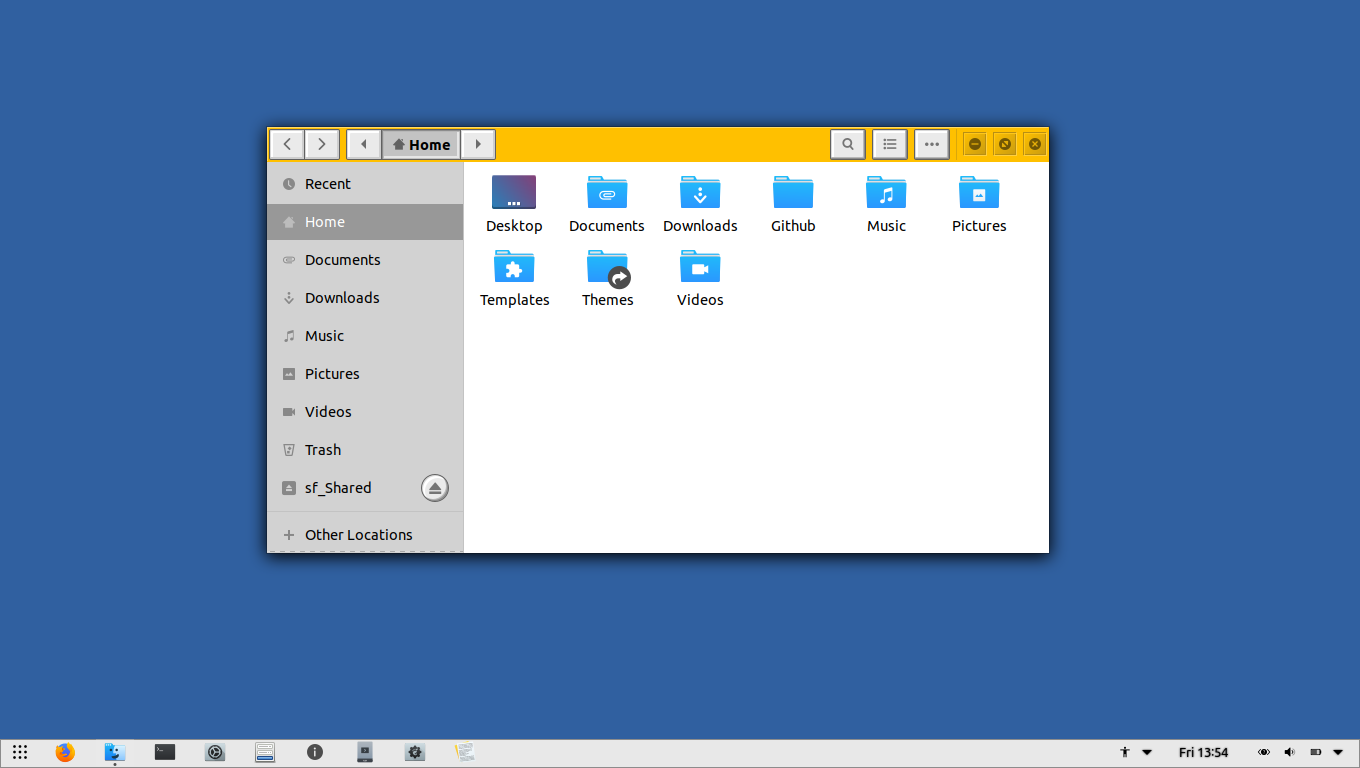Select the Github folder
Viewport: 1360px width, 768px height.
pyautogui.click(x=793, y=192)
